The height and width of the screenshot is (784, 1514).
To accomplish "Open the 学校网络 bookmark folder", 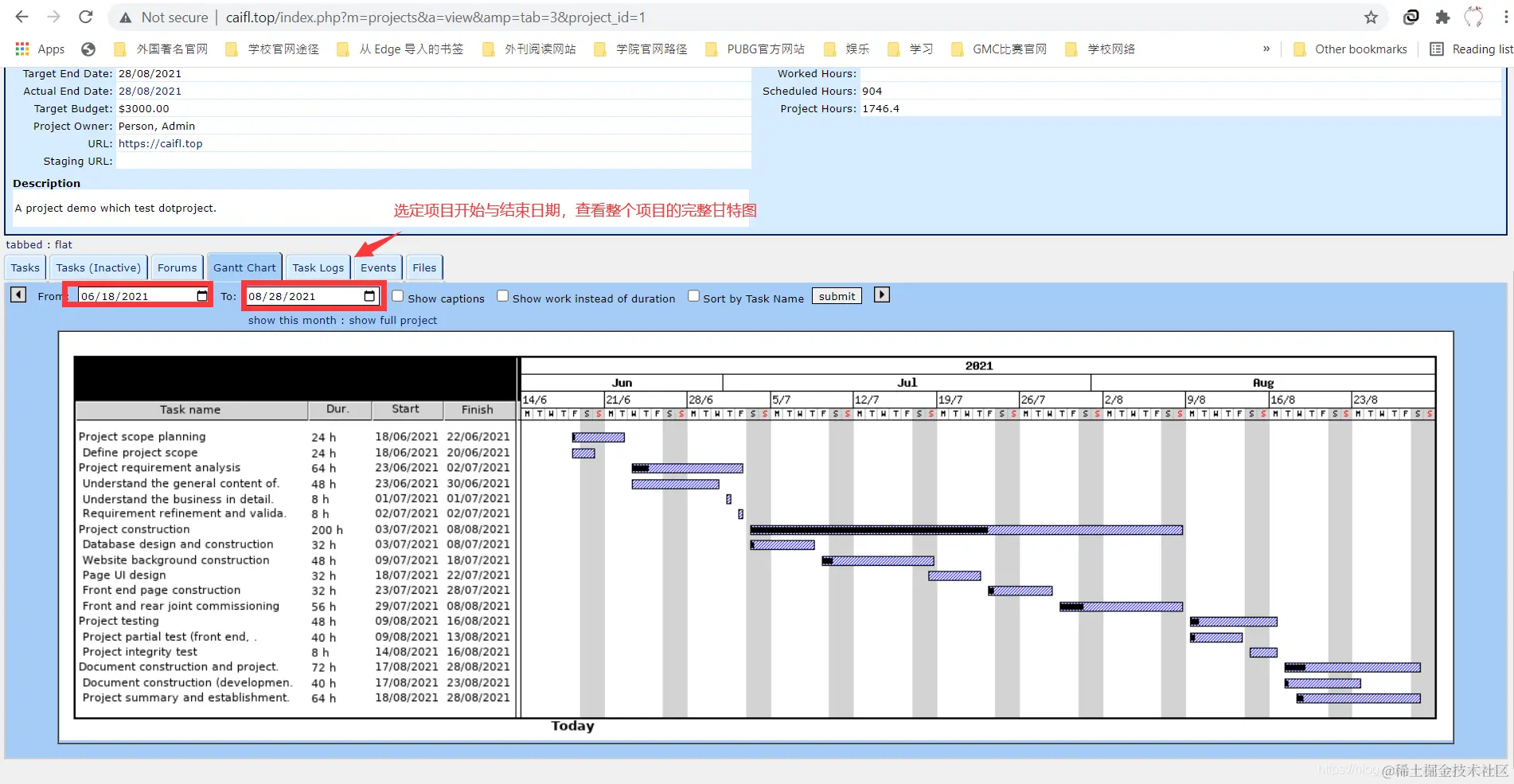I will click(x=1100, y=49).
